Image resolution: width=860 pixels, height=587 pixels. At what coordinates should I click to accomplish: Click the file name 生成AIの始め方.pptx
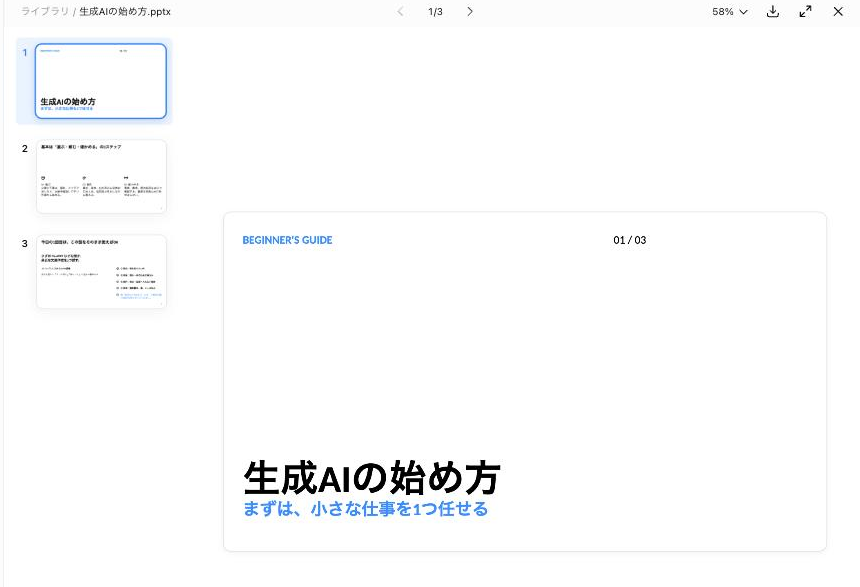coord(125,12)
